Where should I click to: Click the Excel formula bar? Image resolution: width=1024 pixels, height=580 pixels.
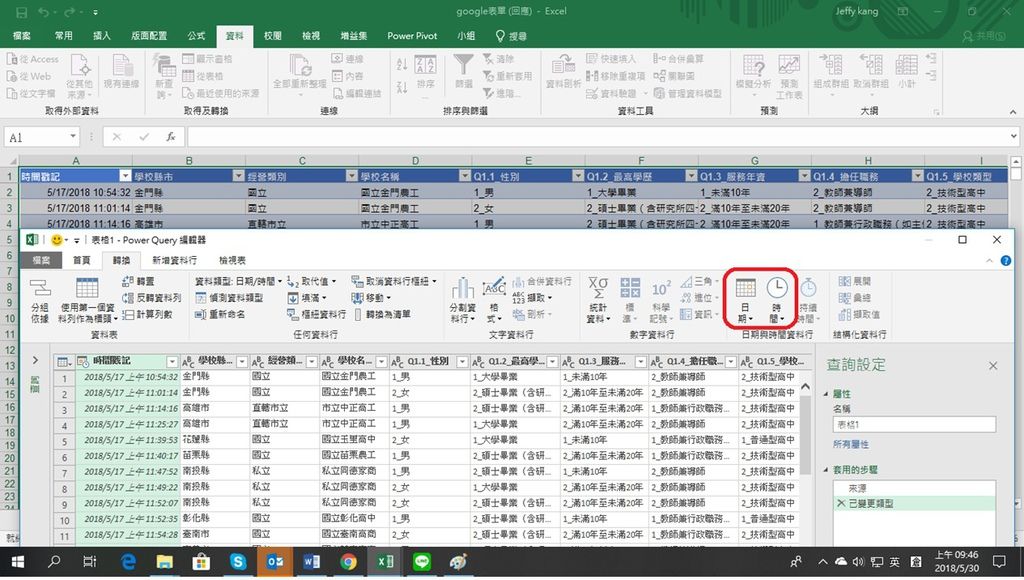pos(598,137)
